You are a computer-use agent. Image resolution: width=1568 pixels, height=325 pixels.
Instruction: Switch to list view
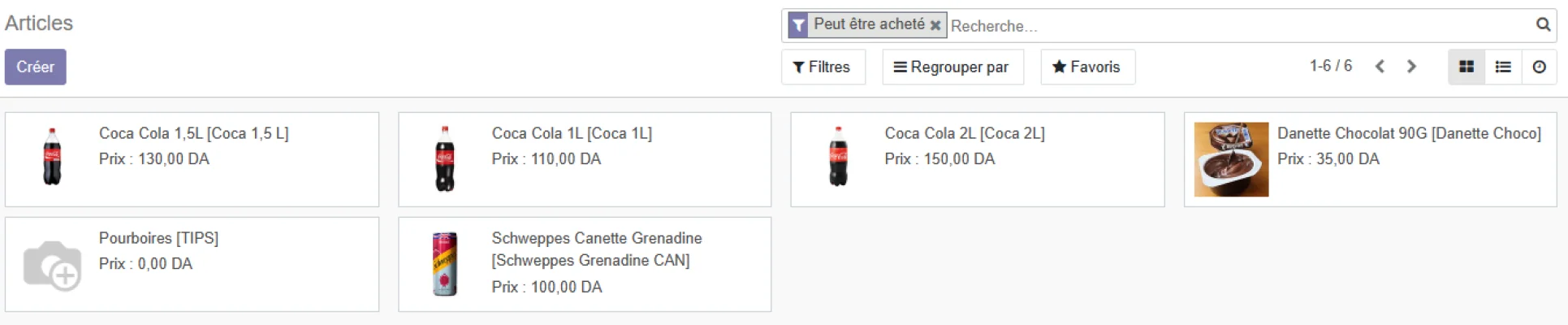1503,67
